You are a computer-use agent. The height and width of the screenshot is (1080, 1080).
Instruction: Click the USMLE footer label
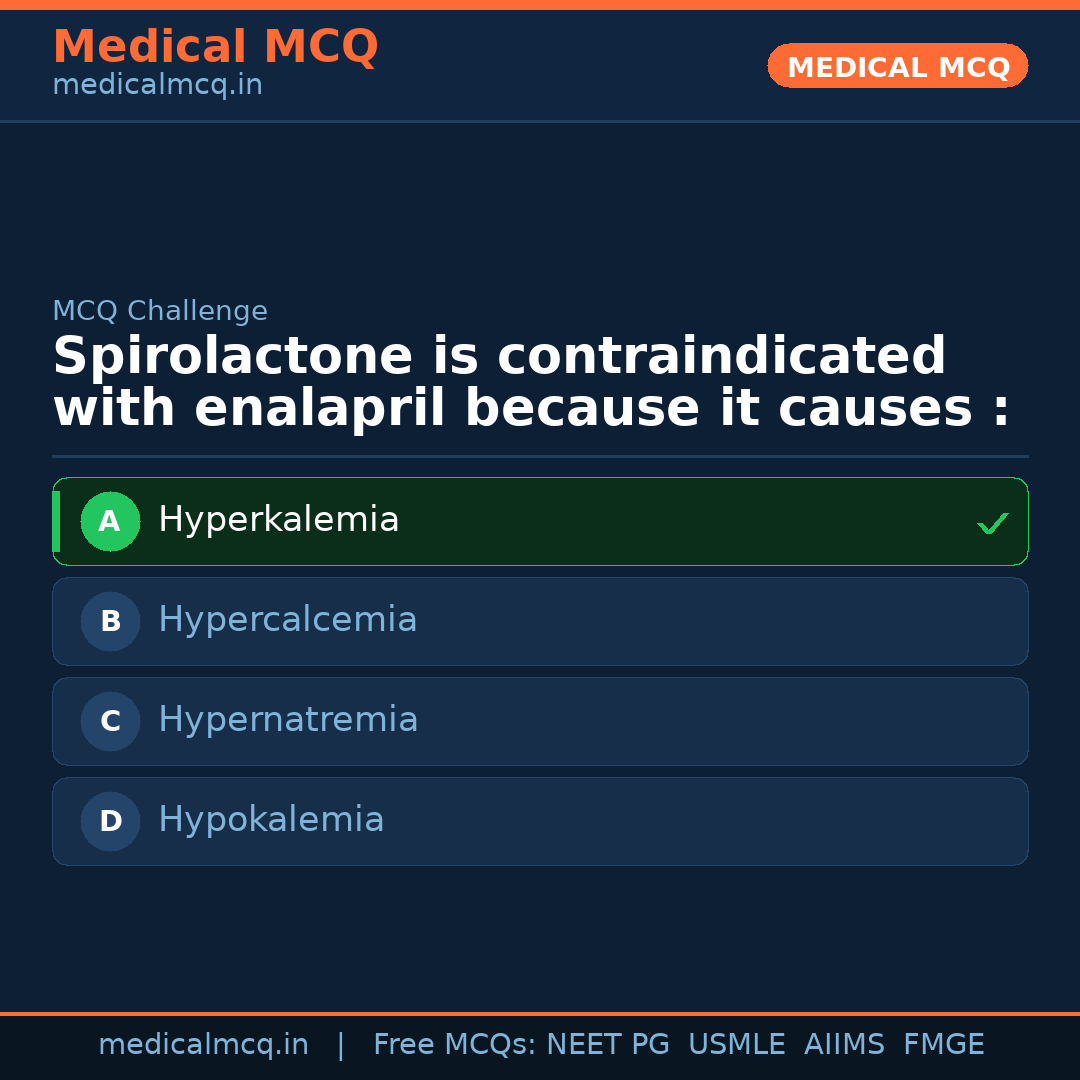coord(736,1045)
